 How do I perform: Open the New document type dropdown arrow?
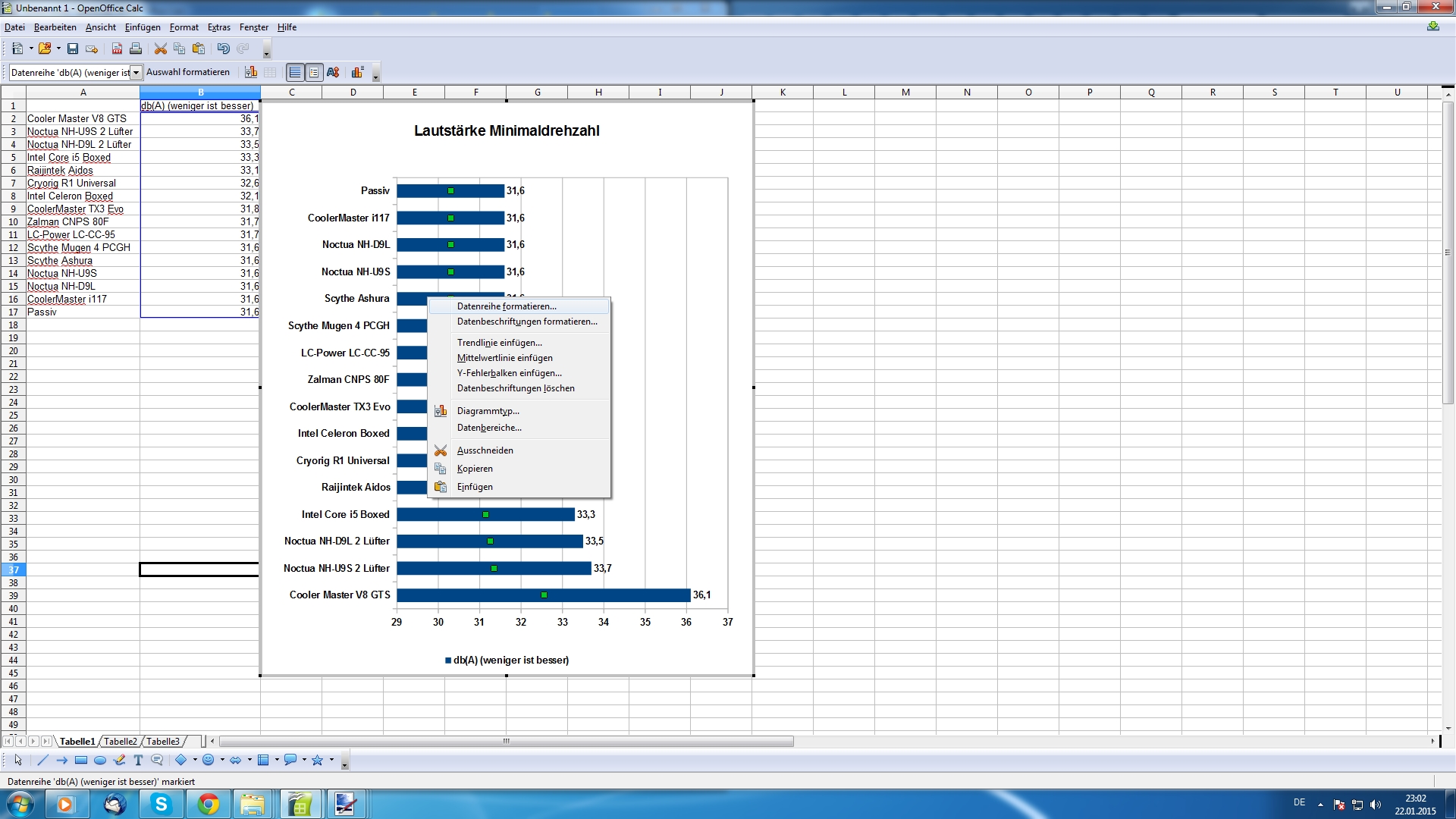31,49
